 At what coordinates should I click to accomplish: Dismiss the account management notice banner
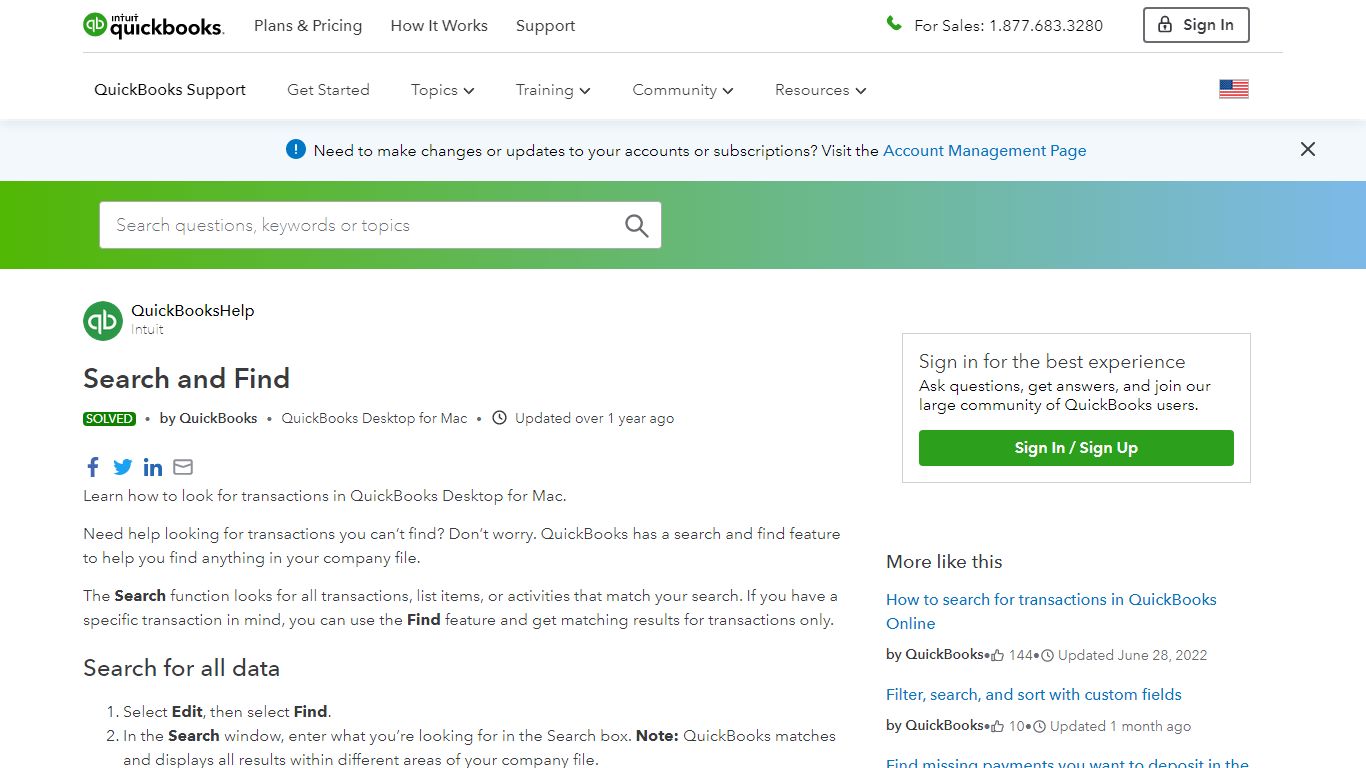1308,149
